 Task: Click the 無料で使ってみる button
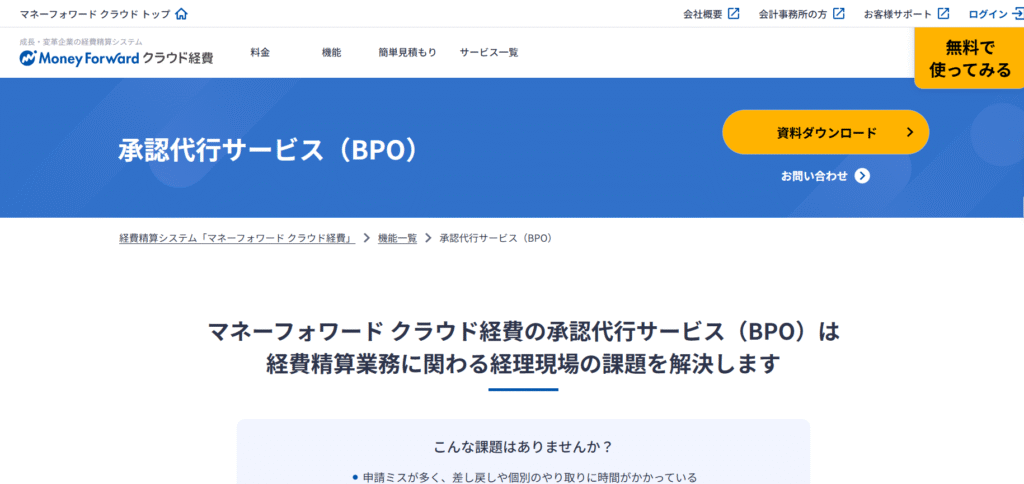click(969, 58)
